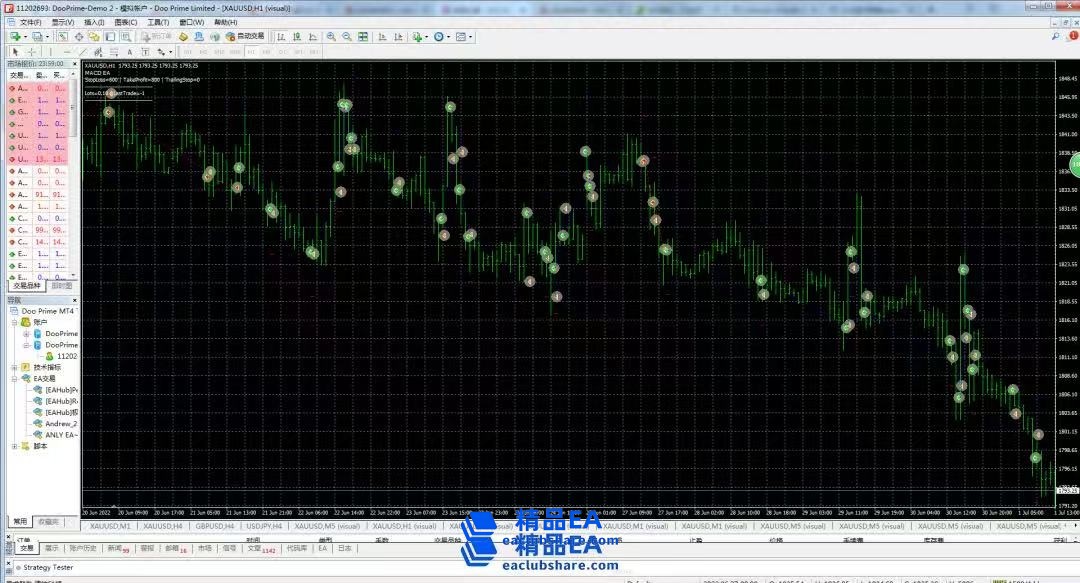1080x583 pixels.
Task: Close the 市场报价 market watch panel
Action: (74, 63)
